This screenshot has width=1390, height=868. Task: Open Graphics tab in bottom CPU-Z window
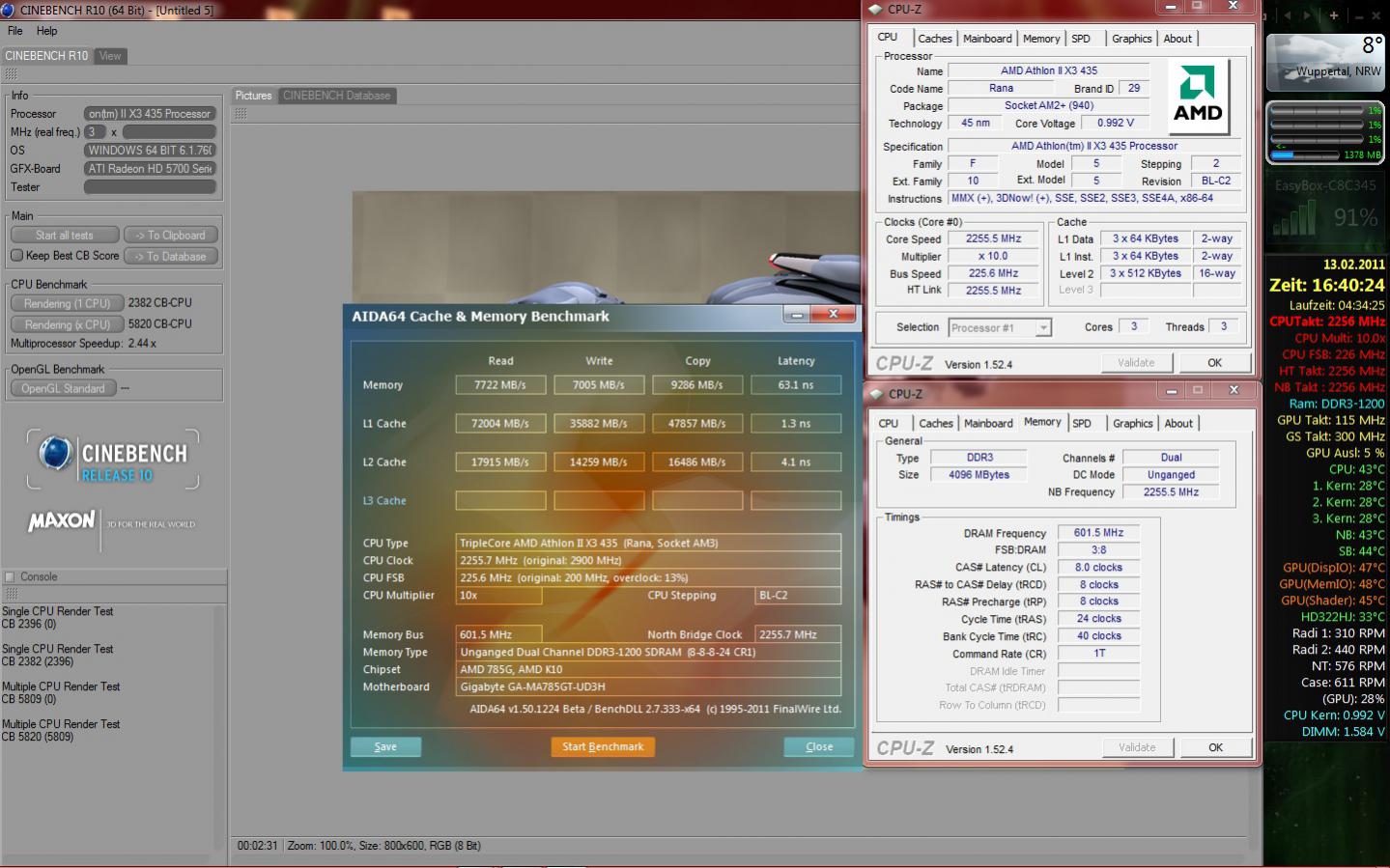coord(1132,424)
